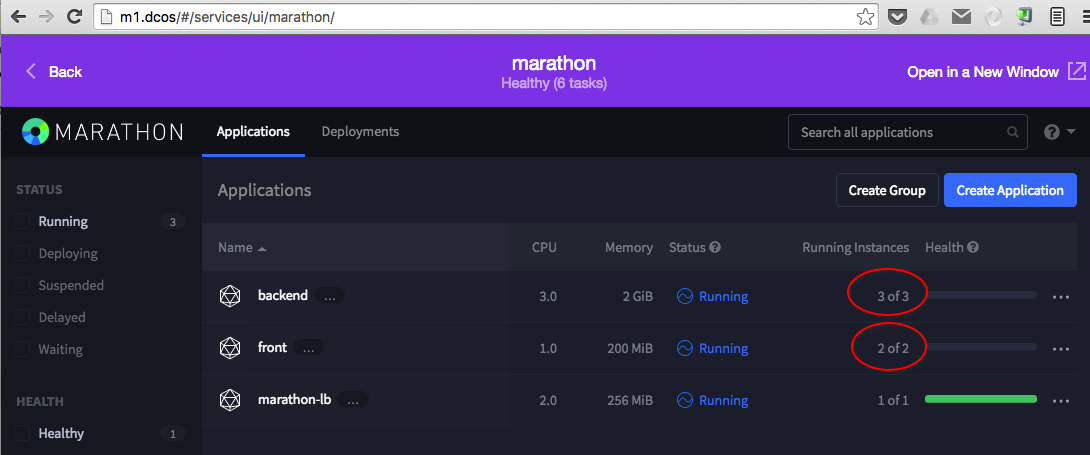Click Open in a New Window link
This screenshot has height=455, width=1090.
(983, 72)
